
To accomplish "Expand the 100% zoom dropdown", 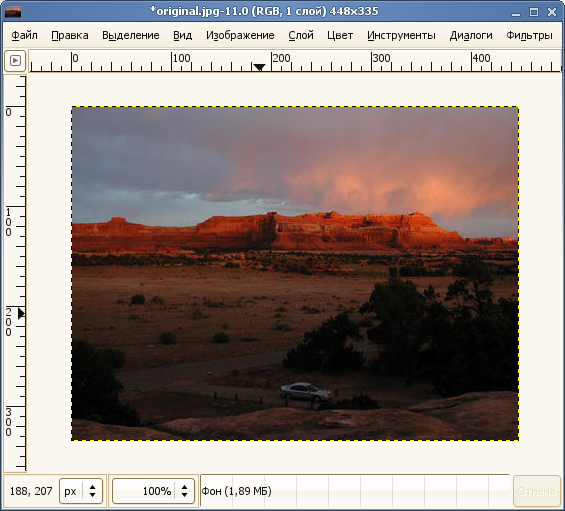I will (x=184, y=491).
